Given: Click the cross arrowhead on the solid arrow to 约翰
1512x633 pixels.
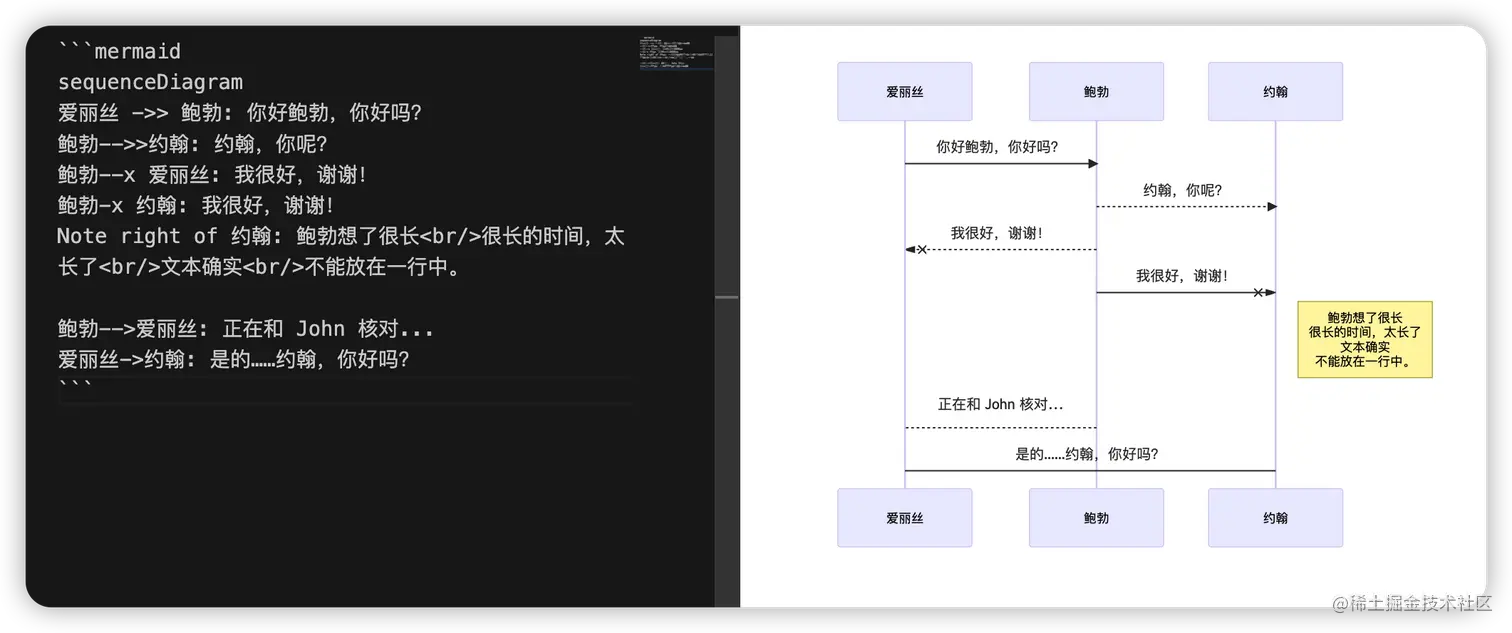Looking at the screenshot, I should click(x=1258, y=292).
